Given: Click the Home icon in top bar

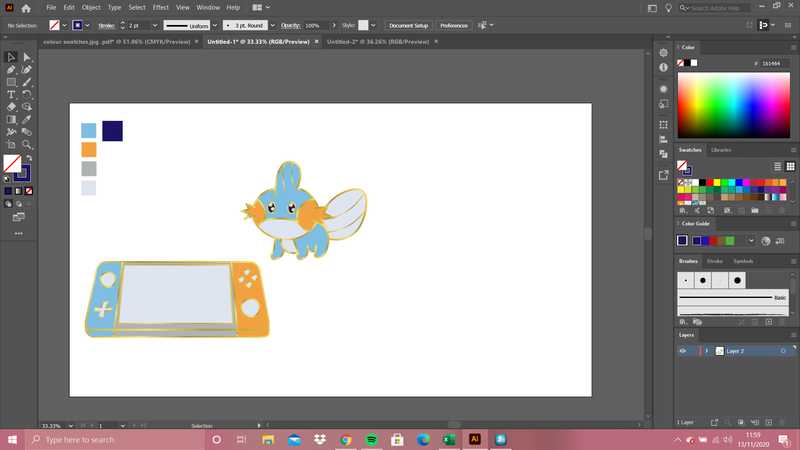Looking at the screenshot, I should pyautogui.click(x=26, y=8).
